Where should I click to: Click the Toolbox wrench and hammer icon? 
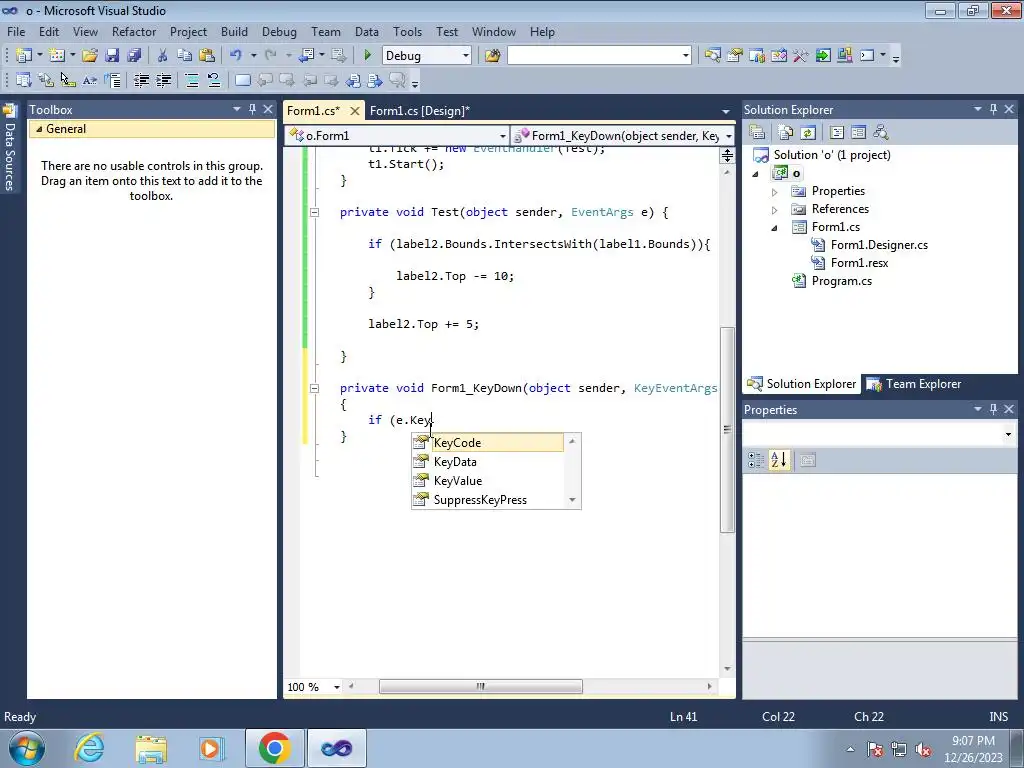pyautogui.click(x=801, y=56)
